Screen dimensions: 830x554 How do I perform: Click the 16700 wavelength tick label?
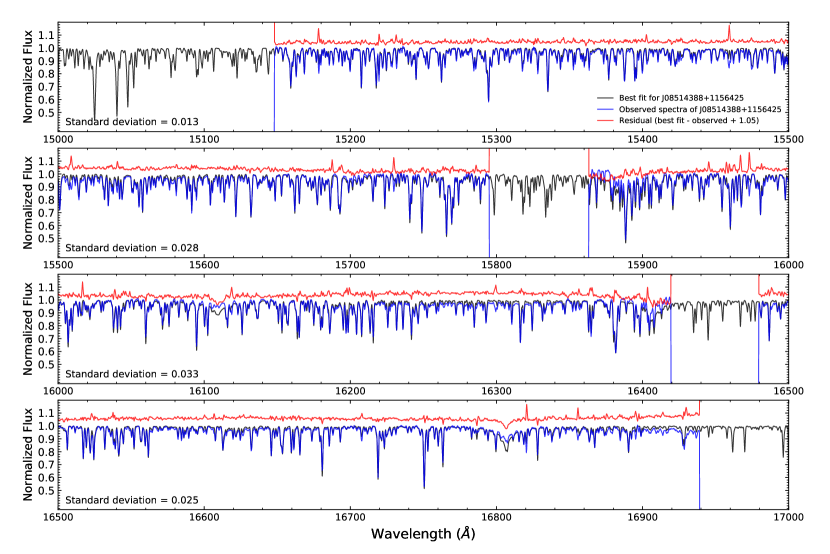click(x=350, y=517)
